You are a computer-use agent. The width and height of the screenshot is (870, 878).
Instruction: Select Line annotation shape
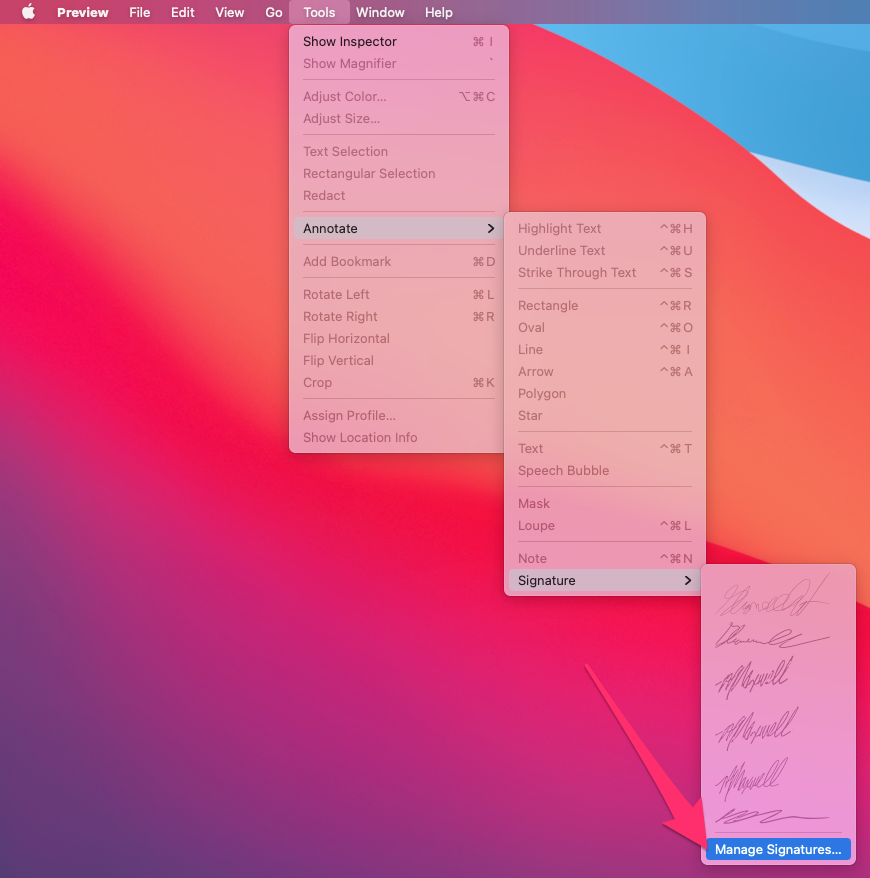pyautogui.click(x=605, y=349)
